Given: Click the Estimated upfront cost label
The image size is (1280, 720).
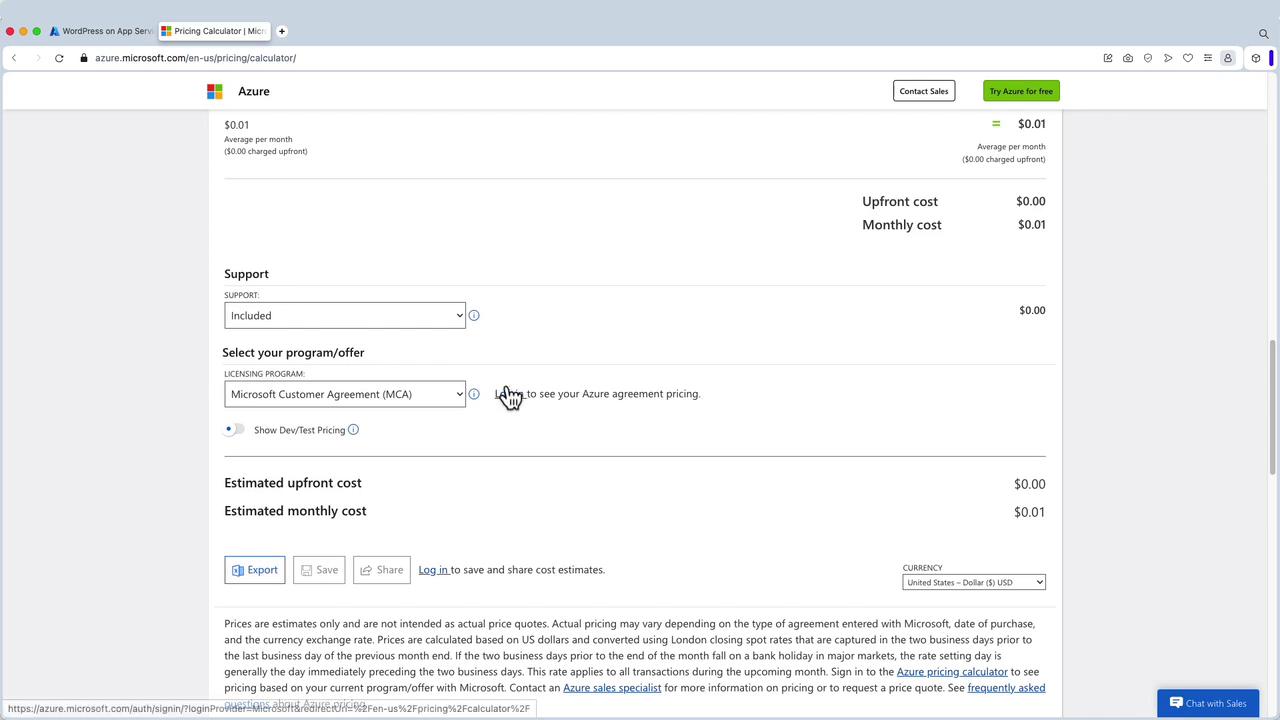Looking at the screenshot, I should tap(293, 483).
